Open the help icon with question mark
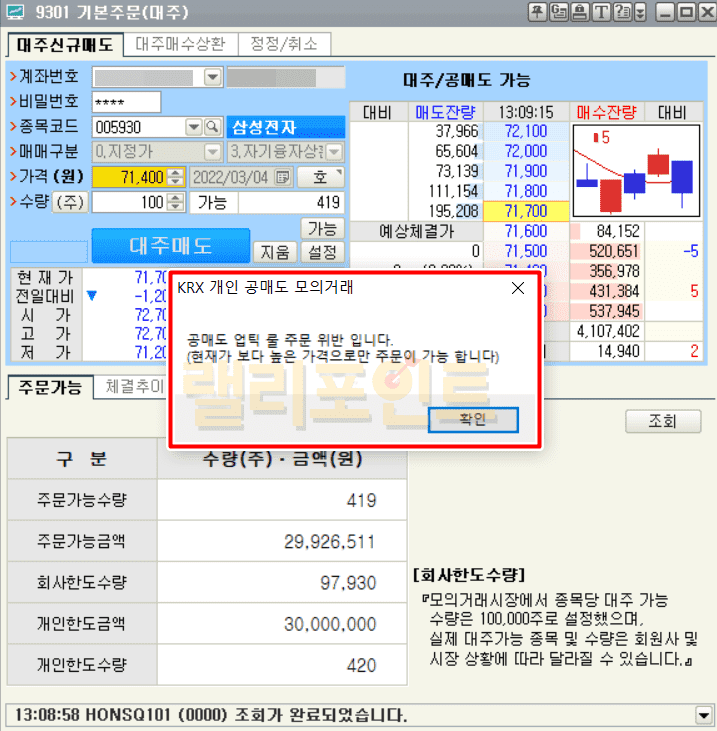The image size is (717, 731). click(x=621, y=13)
